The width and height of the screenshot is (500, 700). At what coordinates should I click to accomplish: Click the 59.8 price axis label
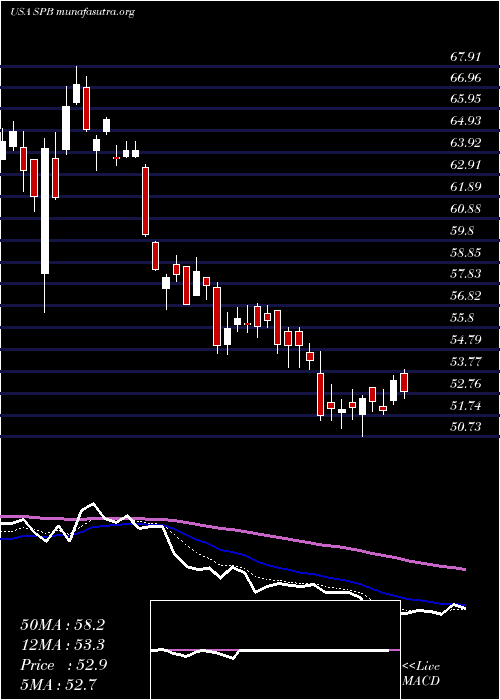[462, 231]
